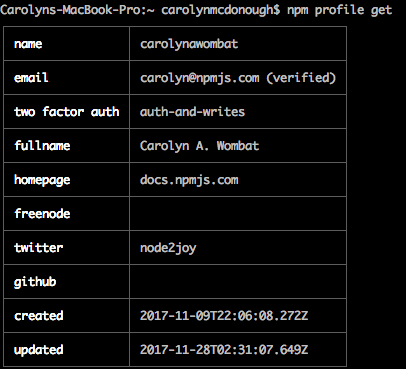
Task: Click the 'npm profile get' command text
Action: point(339,10)
